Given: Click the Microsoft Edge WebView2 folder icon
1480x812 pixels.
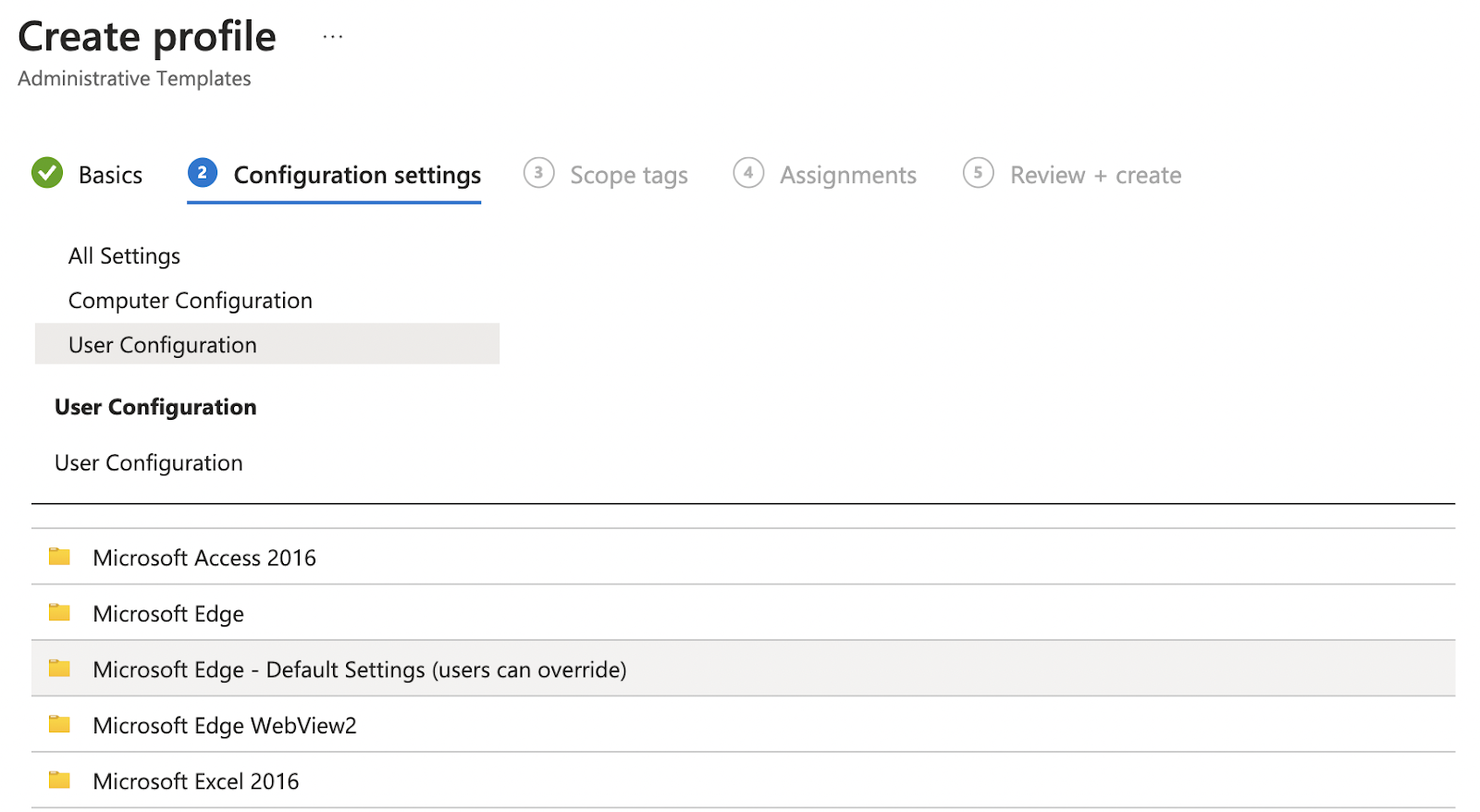Looking at the screenshot, I should pos(59,724).
